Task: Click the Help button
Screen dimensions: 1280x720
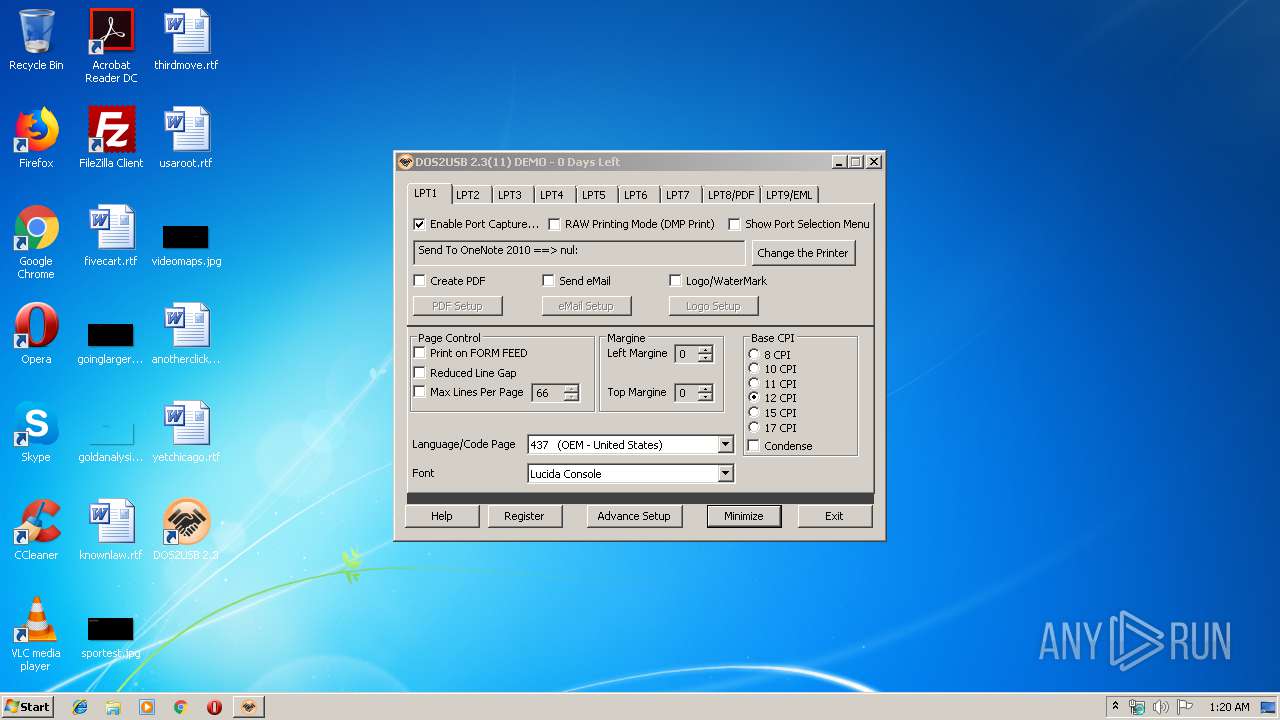Action: [x=442, y=516]
